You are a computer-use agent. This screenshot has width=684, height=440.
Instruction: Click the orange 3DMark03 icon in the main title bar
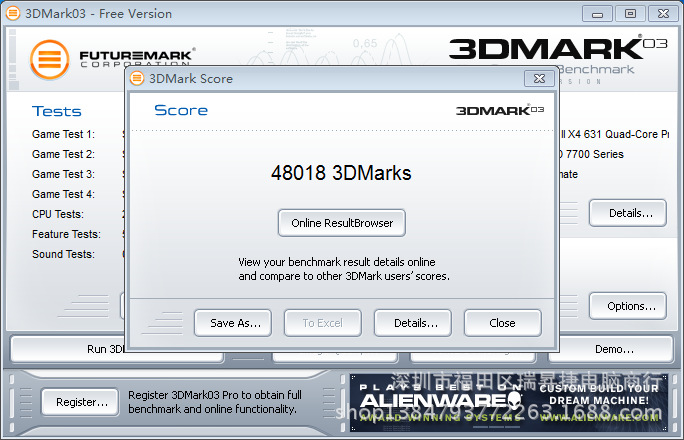(13, 13)
